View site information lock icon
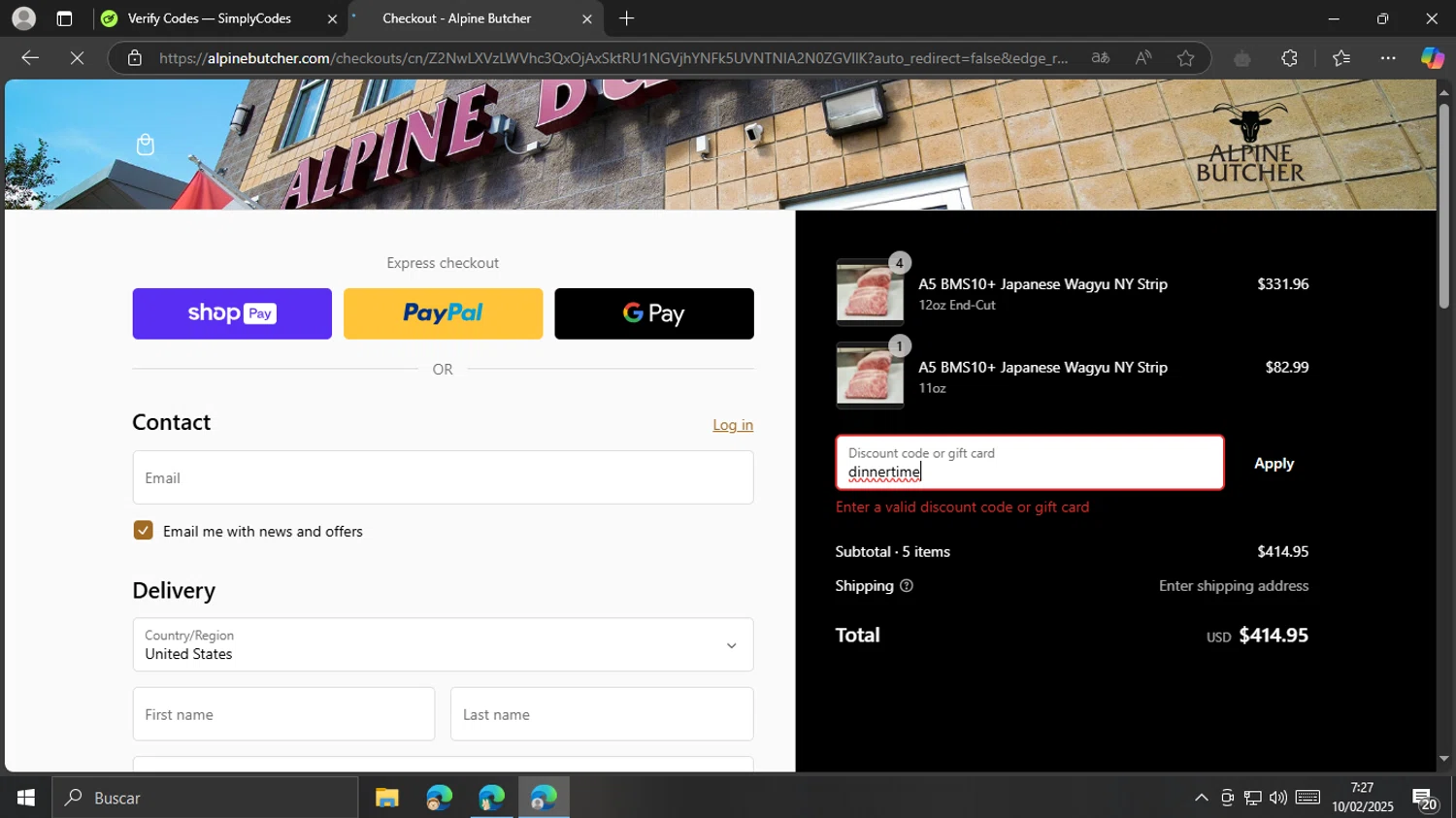This screenshot has width=1456, height=818. pyautogui.click(x=135, y=58)
